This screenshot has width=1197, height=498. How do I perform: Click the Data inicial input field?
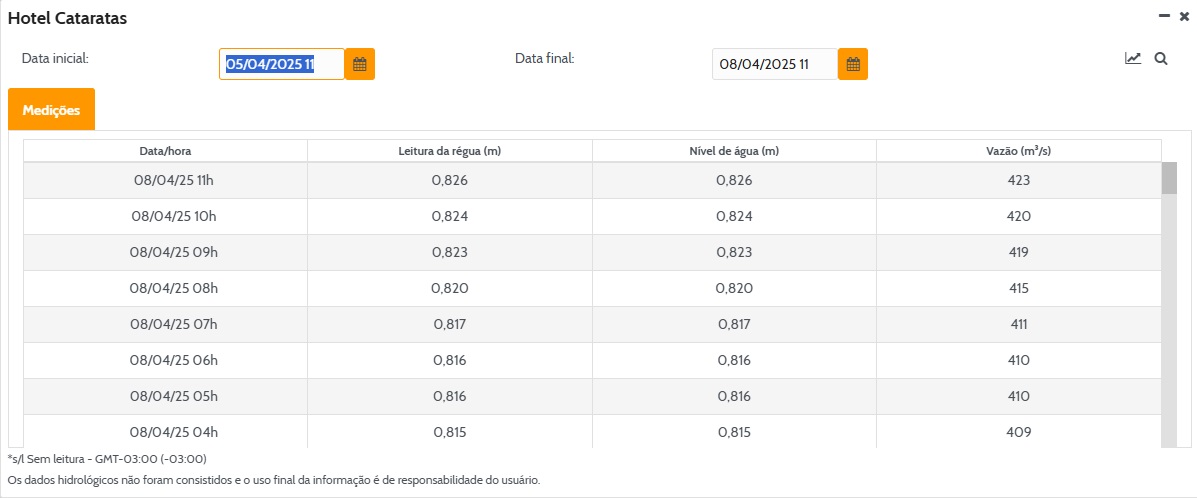[x=281, y=64]
